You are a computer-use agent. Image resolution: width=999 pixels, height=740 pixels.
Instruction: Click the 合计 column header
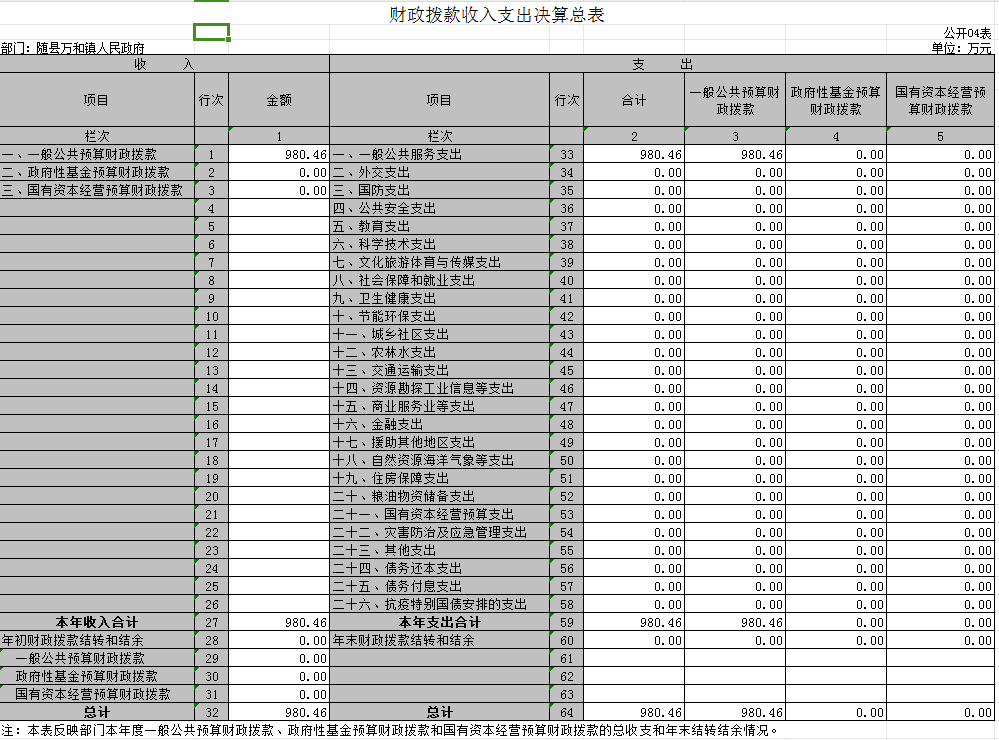[x=634, y=100]
